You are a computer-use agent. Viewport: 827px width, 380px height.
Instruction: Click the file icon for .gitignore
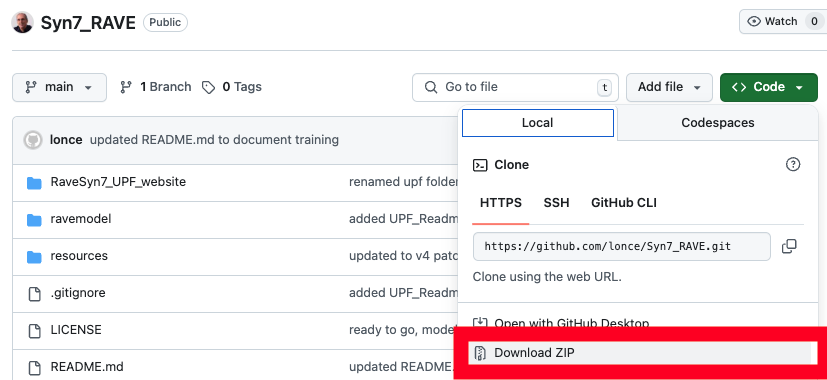pyautogui.click(x=34, y=294)
